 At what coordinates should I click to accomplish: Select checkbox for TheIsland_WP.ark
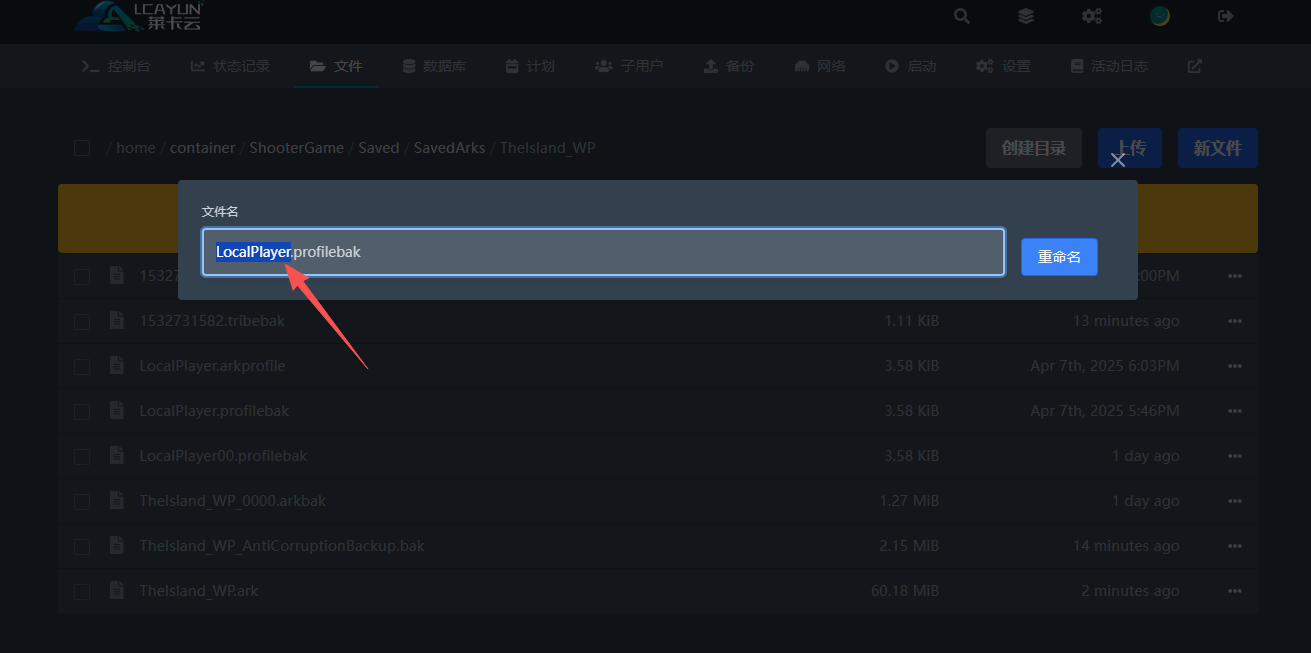coord(82,592)
